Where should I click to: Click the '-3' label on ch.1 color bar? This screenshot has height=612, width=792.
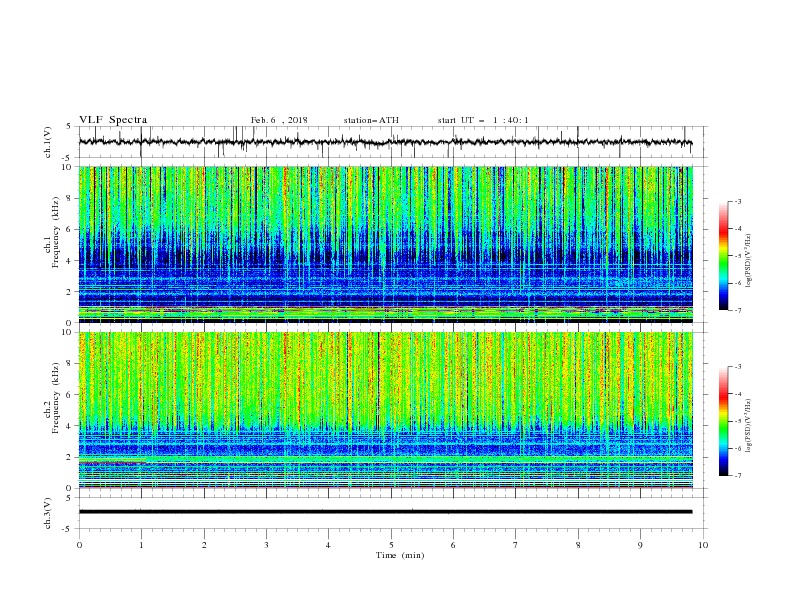click(737, 202)
